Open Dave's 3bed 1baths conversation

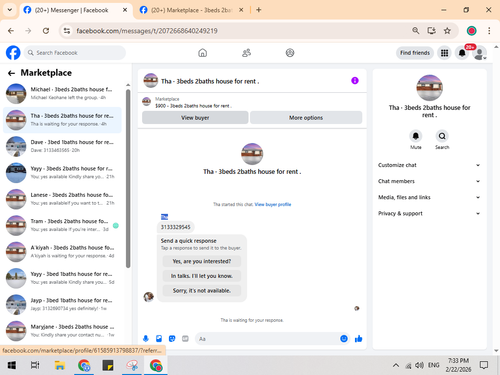click(62, 146)
